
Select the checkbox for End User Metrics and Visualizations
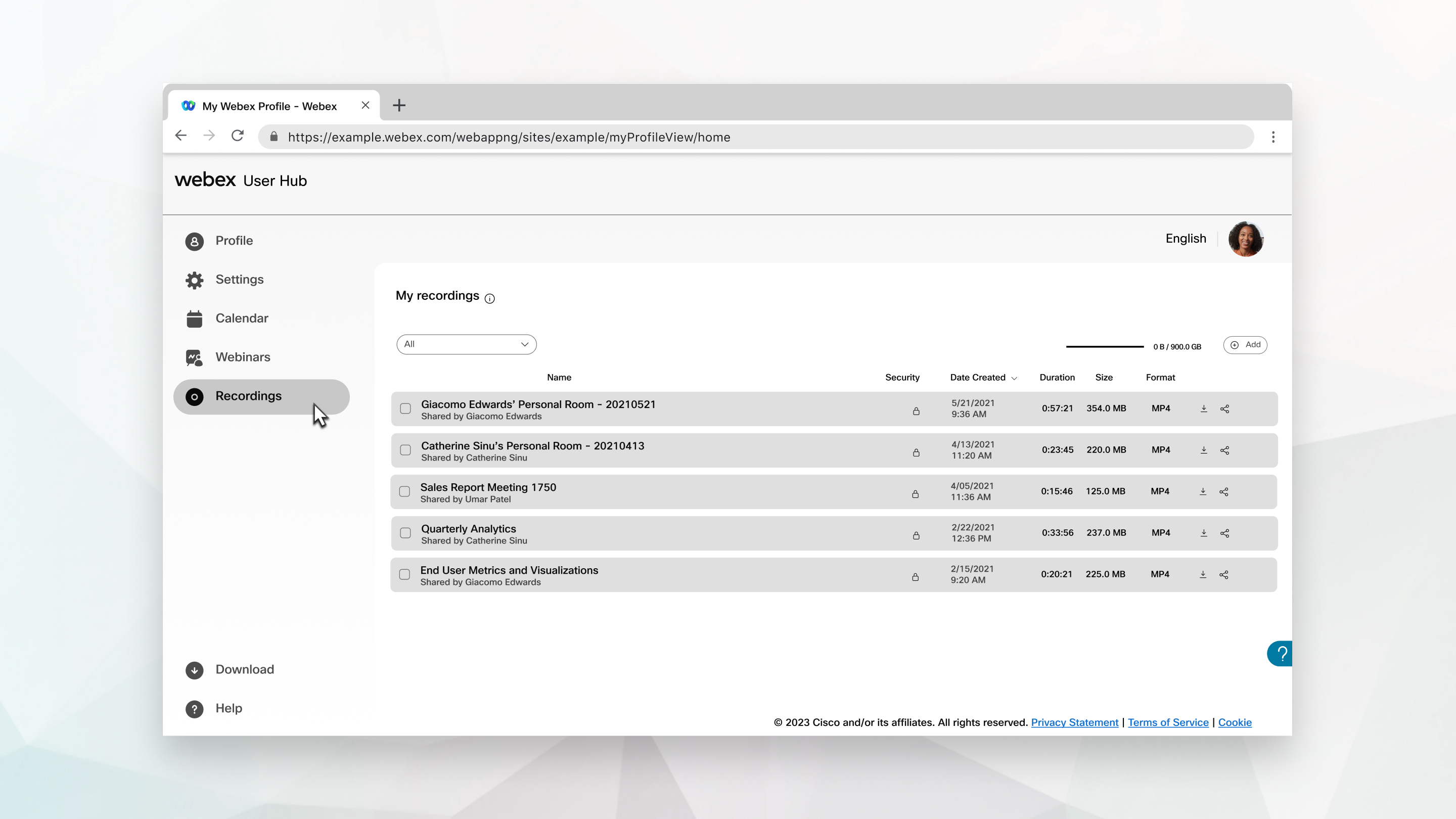point(405,574)
